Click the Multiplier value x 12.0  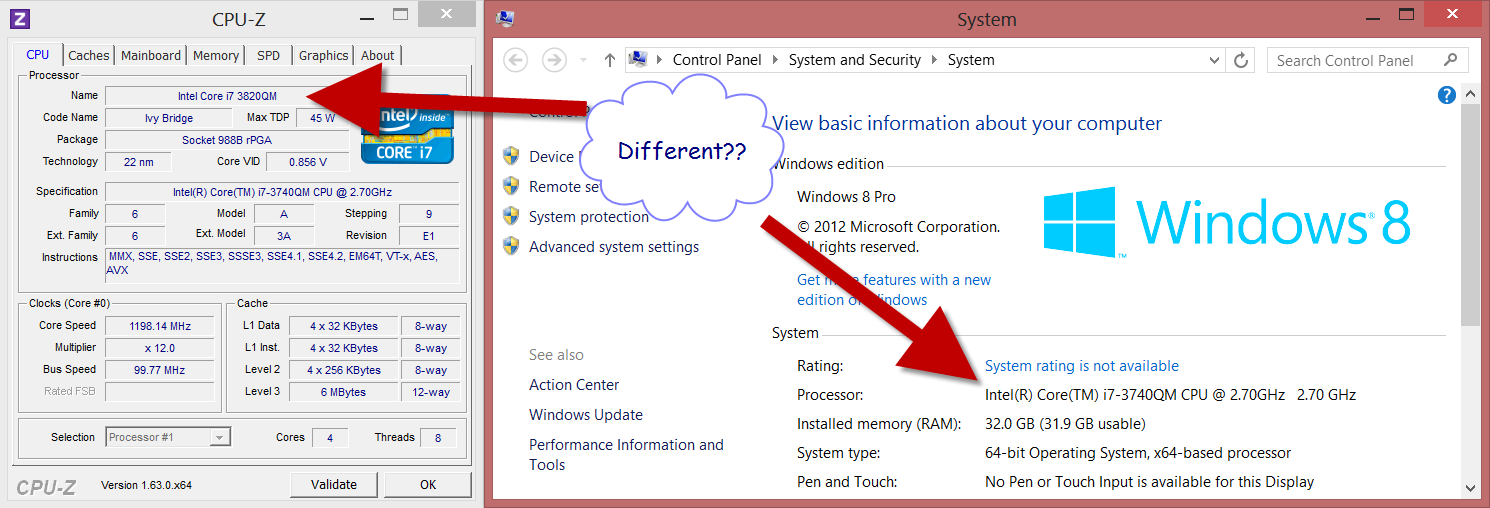pyautogui.click(x=161, y=348)
